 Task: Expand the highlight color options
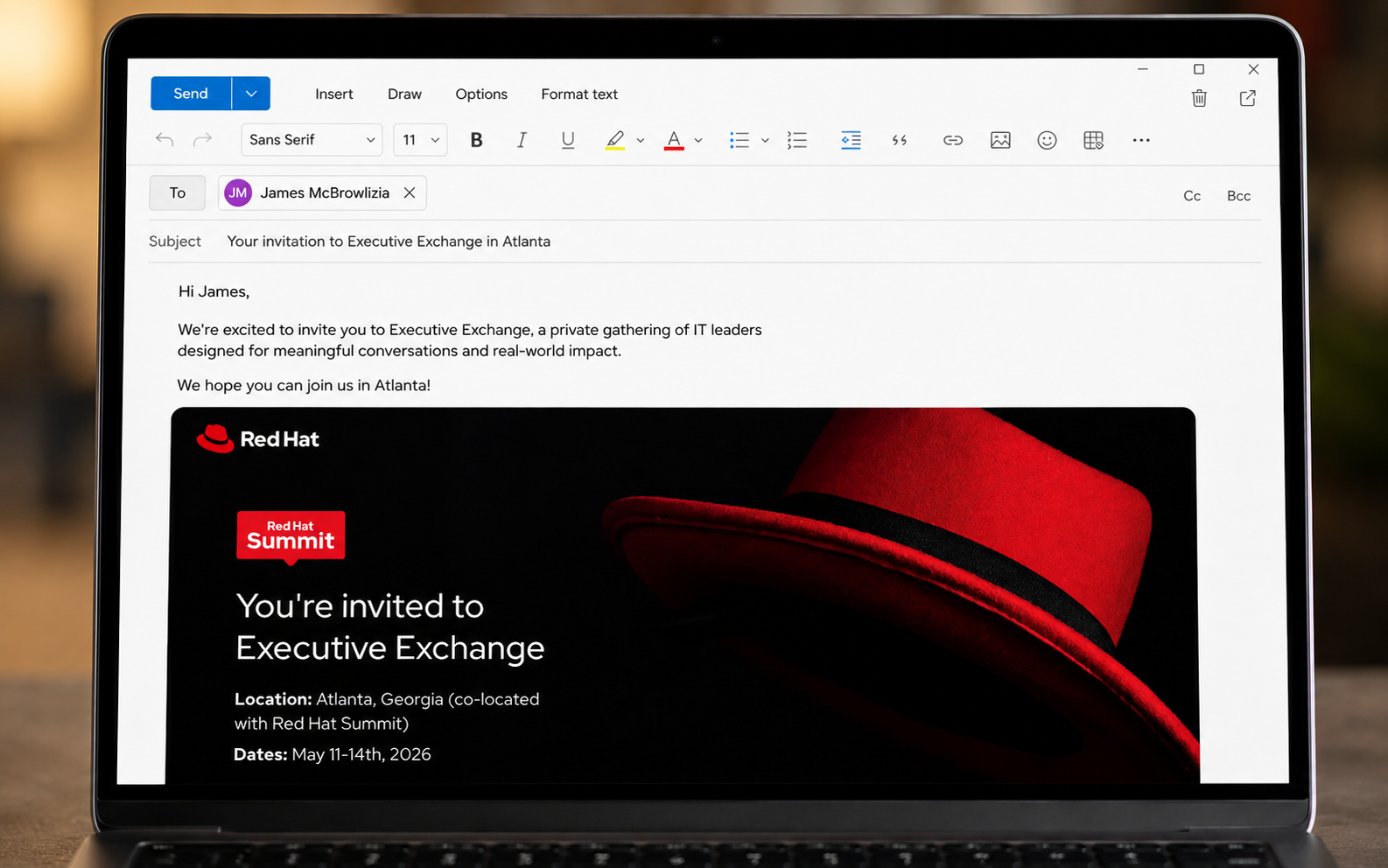641,140
